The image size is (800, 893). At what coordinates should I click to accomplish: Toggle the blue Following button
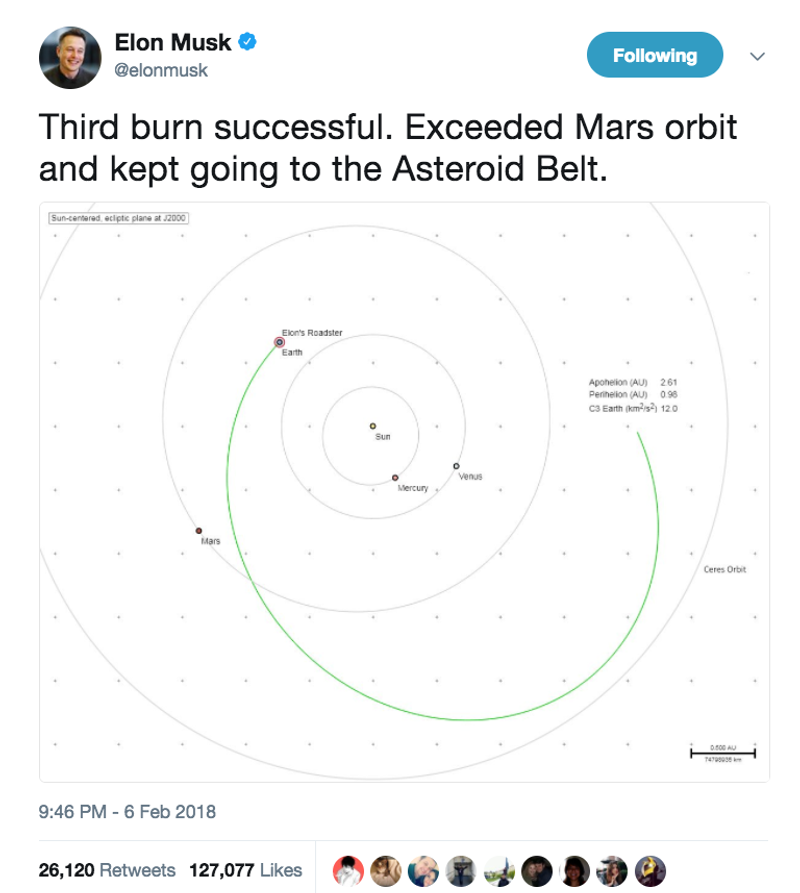click(654, 56)
